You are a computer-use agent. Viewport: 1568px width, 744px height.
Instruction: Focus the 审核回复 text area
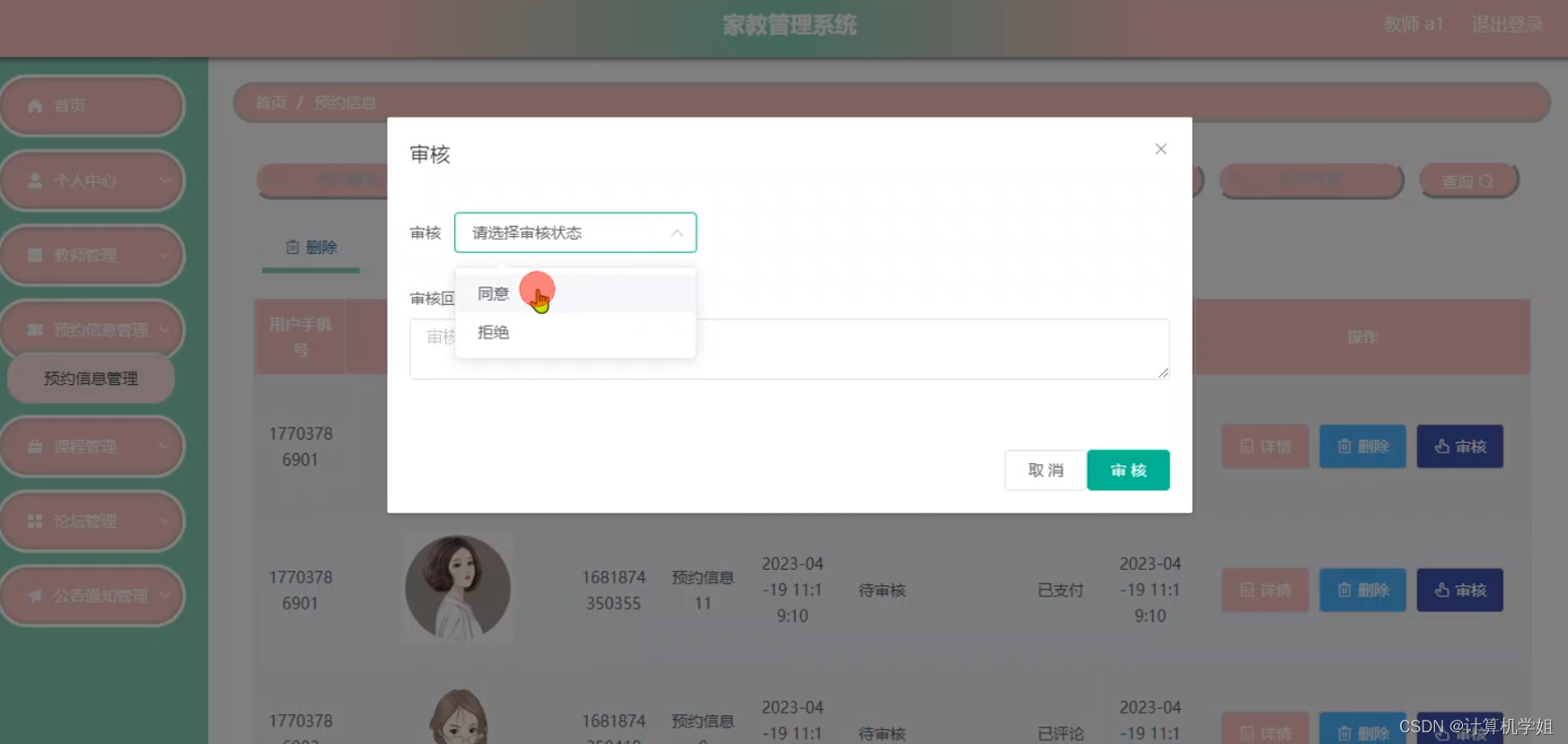(790, 348)
